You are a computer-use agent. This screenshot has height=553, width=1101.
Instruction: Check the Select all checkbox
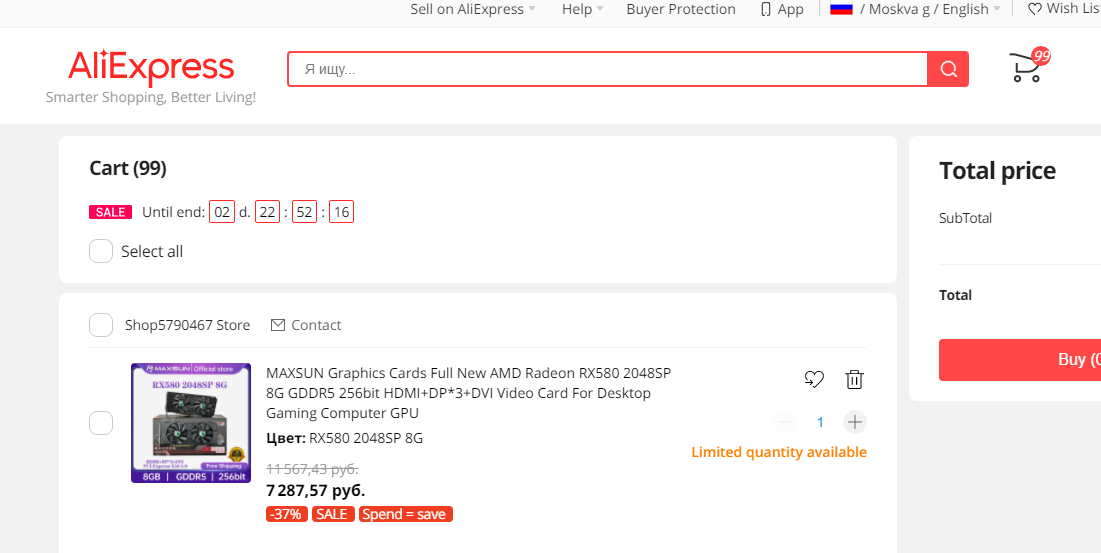[x=101, y=251]
